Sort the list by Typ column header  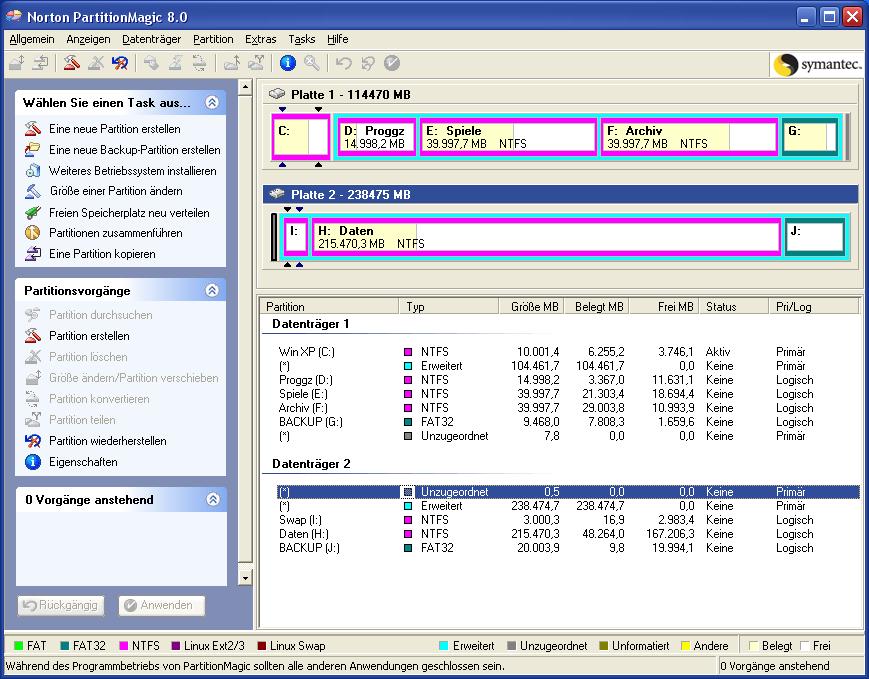(x=448, y=307)
